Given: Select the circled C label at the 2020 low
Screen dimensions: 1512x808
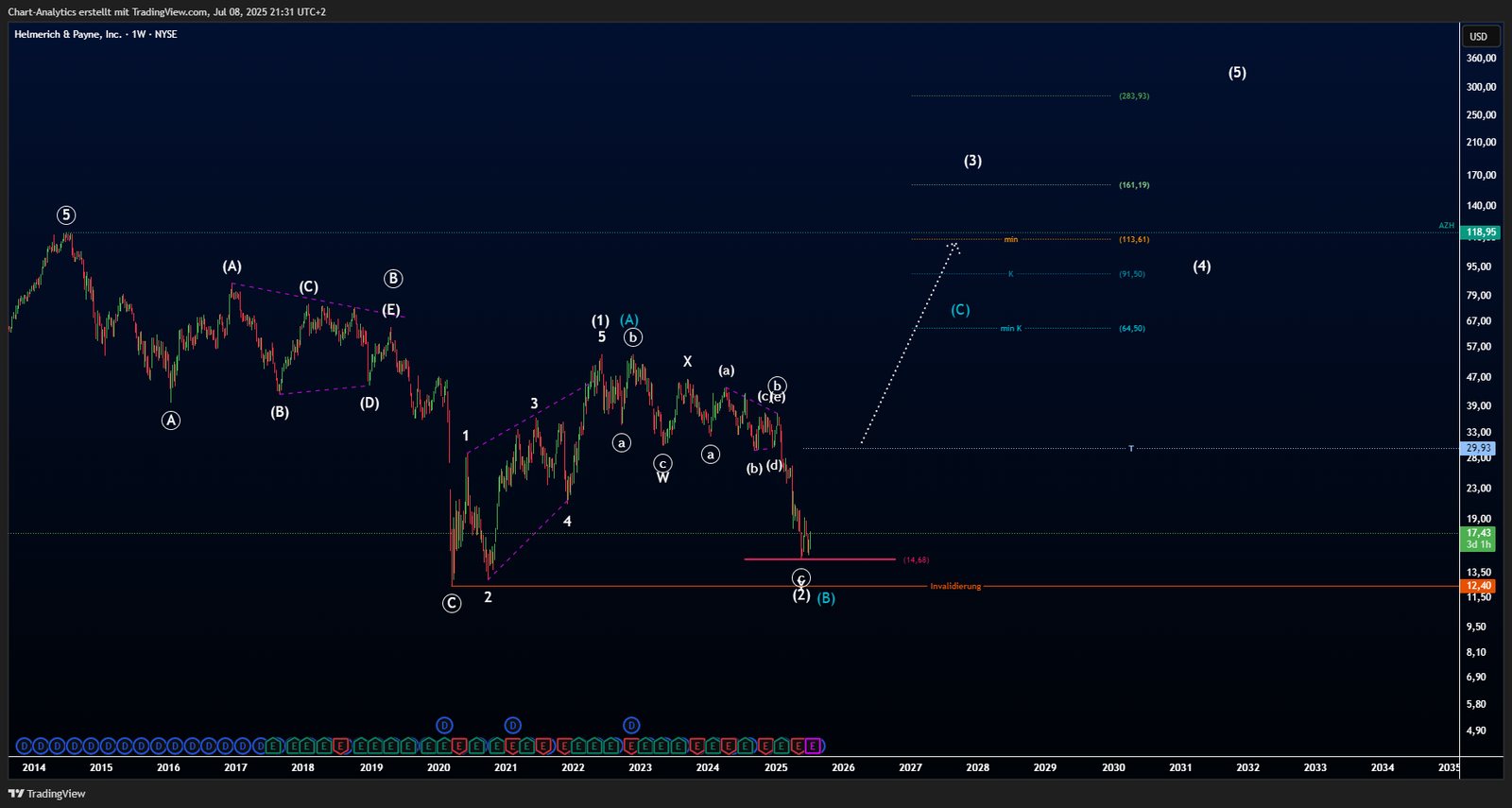Looking at the screenshot, I should [452, 603].
